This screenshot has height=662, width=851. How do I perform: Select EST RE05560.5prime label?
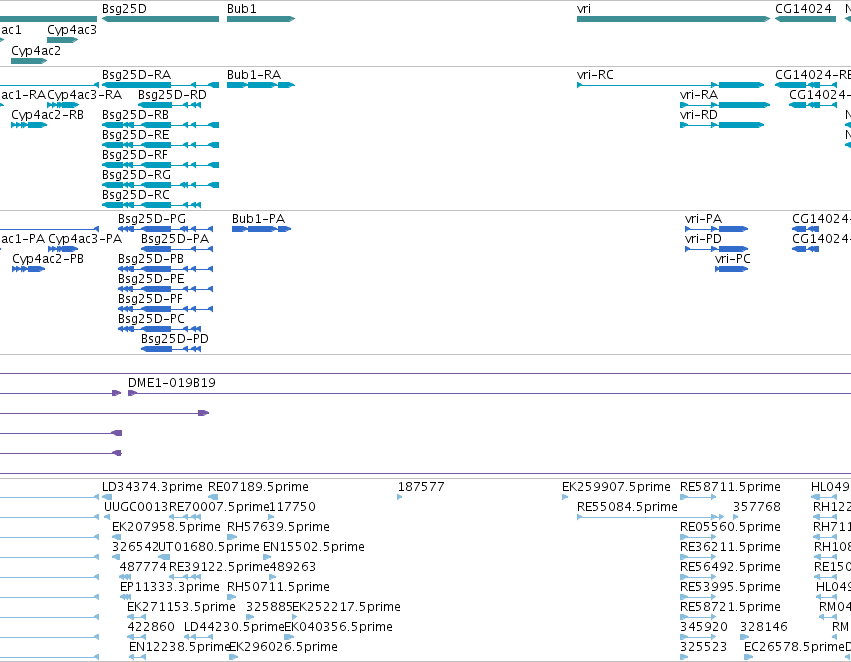pyautogui.click(x=731, y=527)
